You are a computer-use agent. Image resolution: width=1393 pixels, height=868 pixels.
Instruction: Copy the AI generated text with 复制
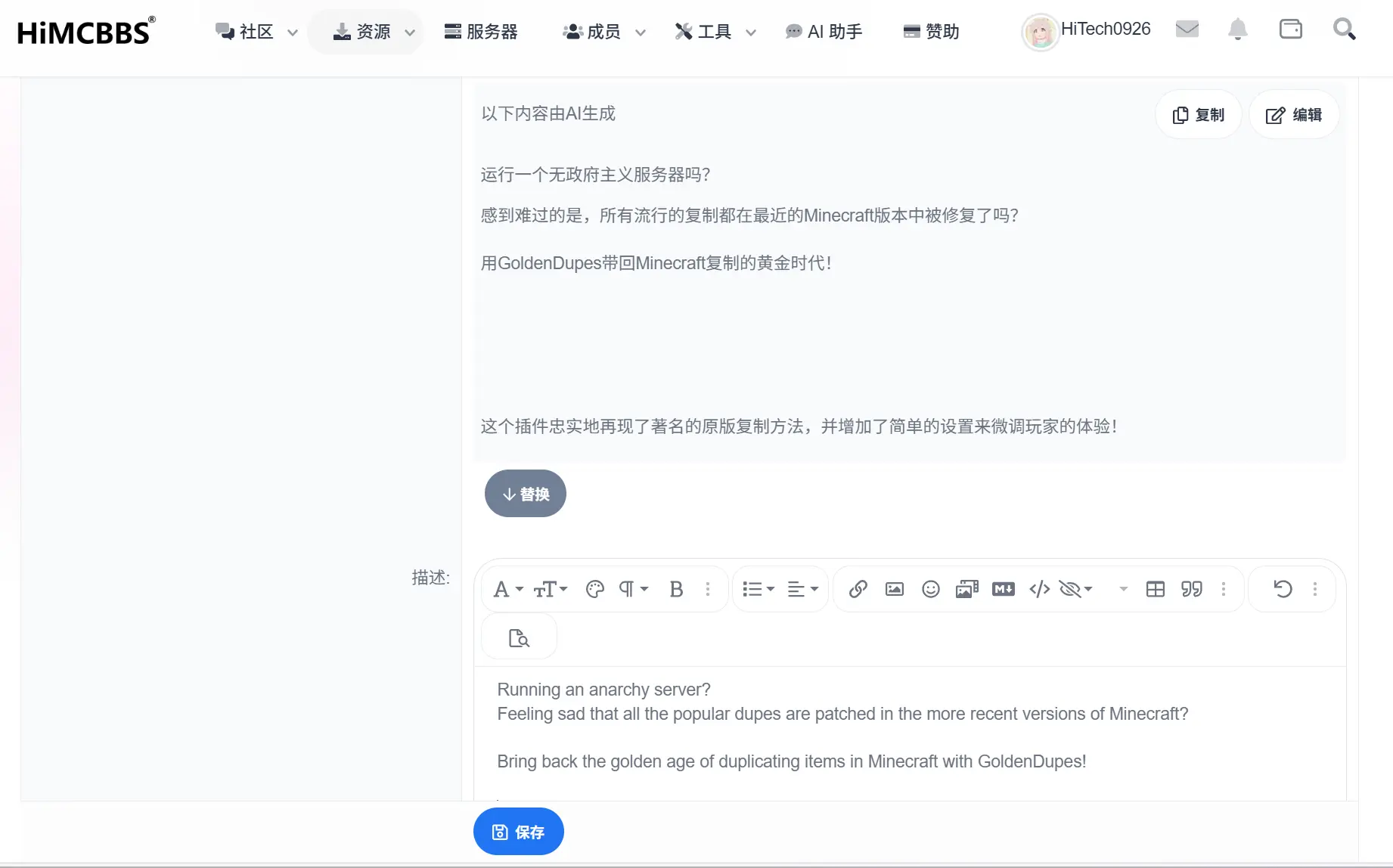pos(1198,114)
